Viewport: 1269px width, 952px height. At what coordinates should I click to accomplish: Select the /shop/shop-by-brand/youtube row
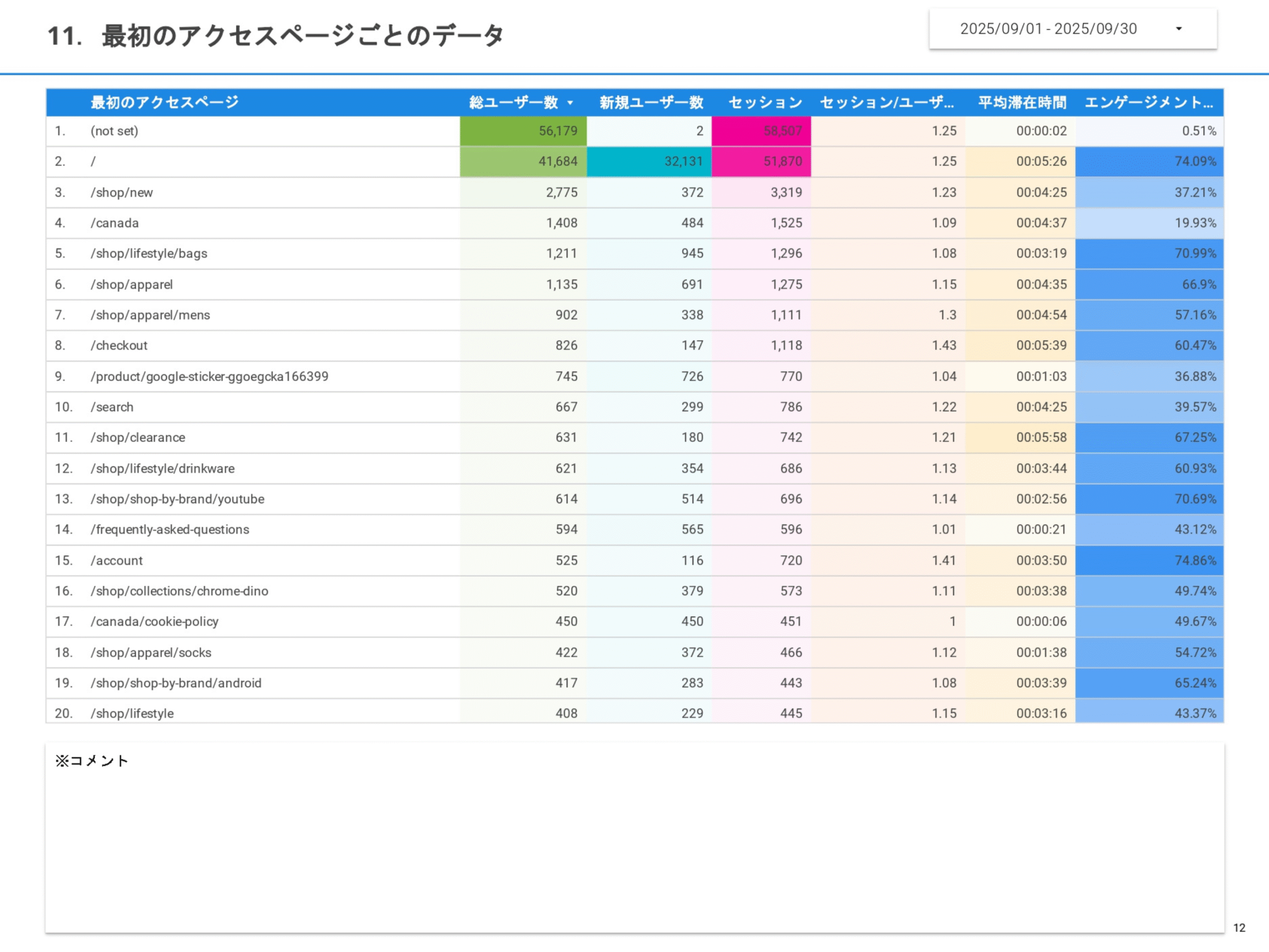tap(177, 500)
